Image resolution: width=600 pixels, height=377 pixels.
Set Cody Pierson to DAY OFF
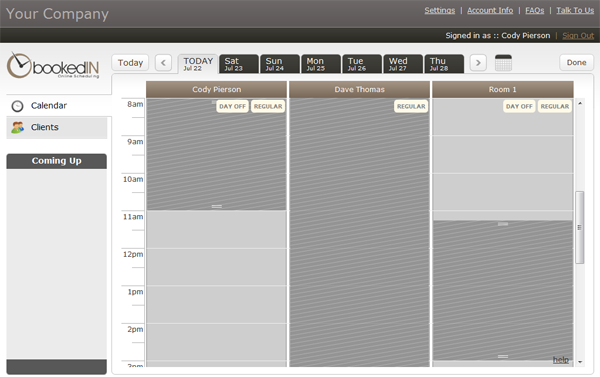click(x=232, y=106)
